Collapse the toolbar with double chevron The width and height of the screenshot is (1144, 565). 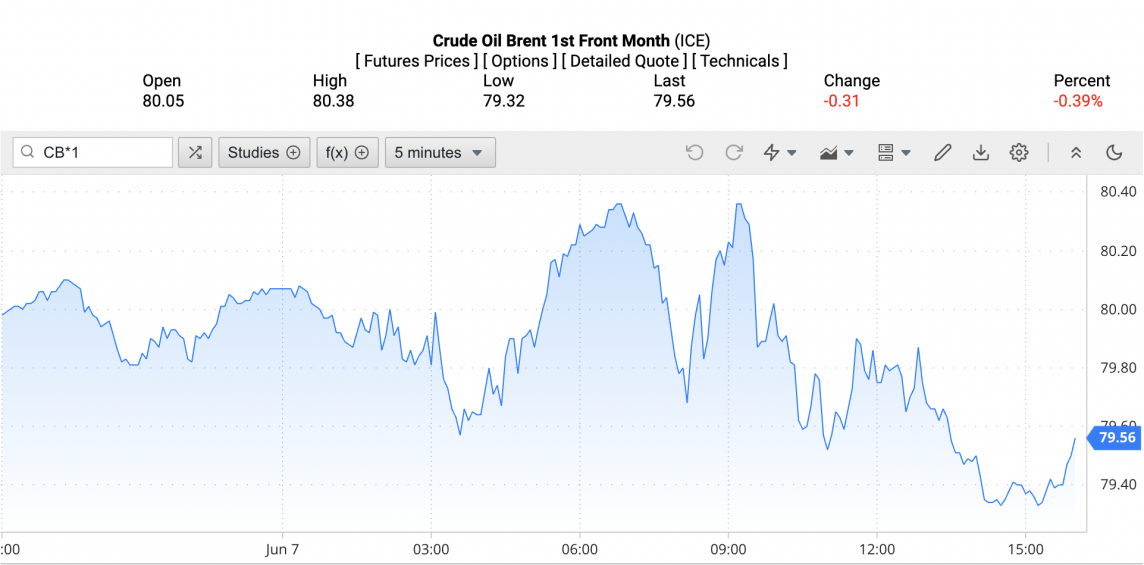point(1076,153)
